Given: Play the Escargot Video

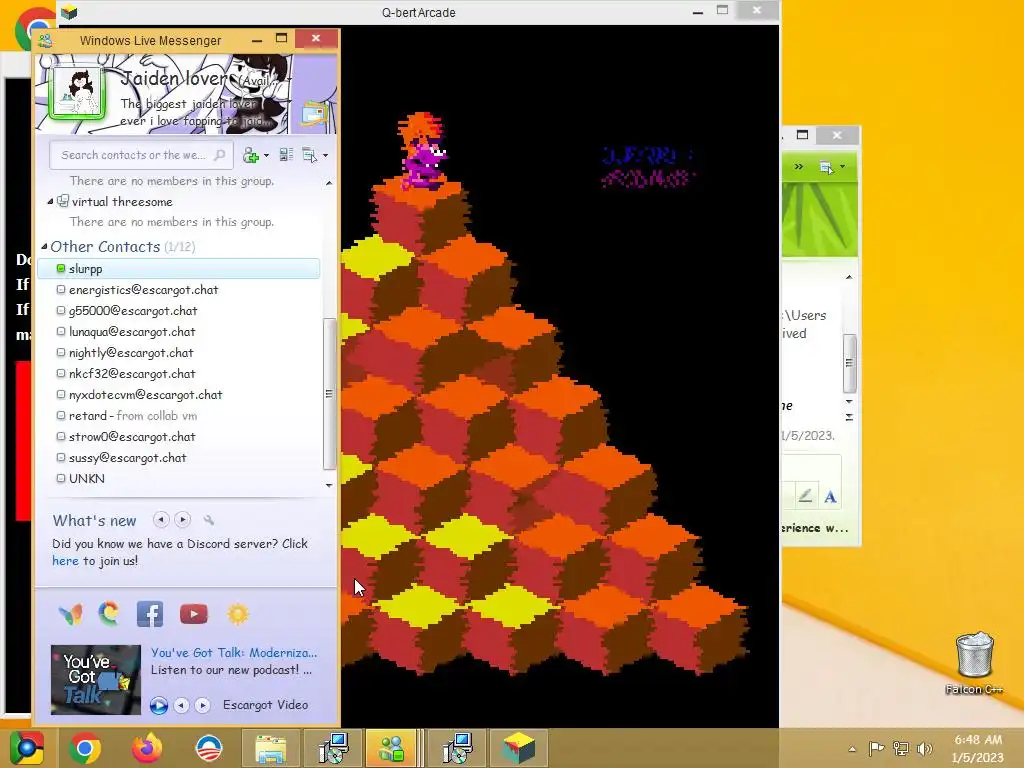Looking at the screenshot, I should tap(159, 705).
